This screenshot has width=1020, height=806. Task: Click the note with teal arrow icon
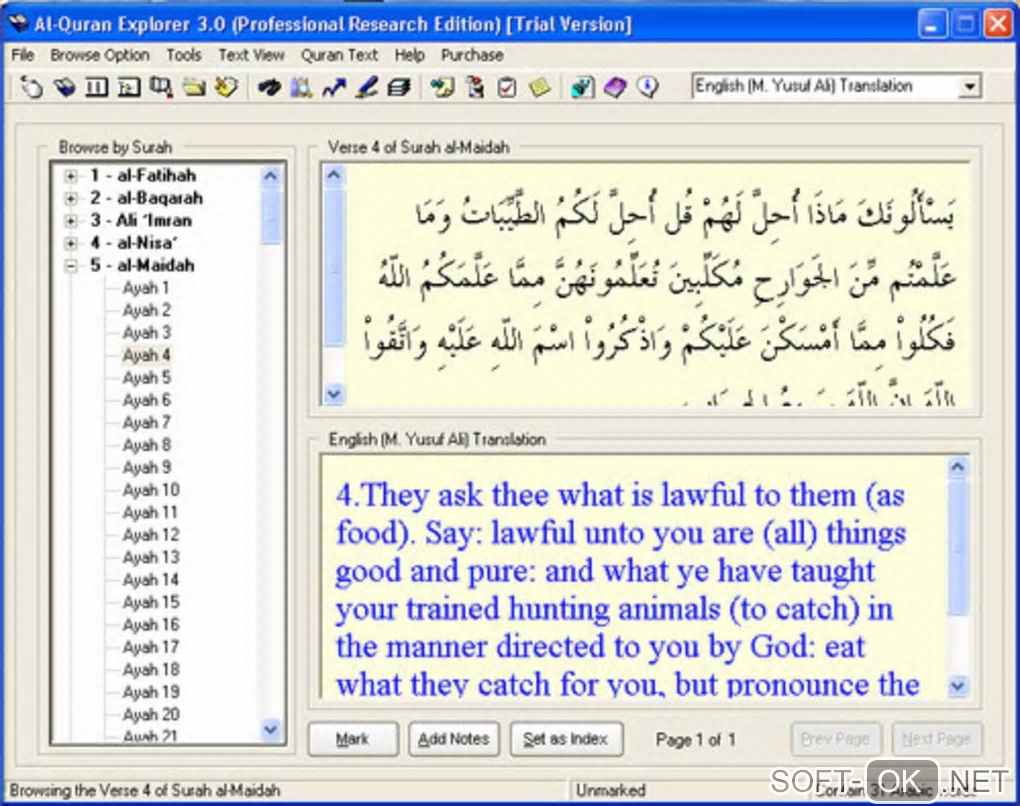442,87
